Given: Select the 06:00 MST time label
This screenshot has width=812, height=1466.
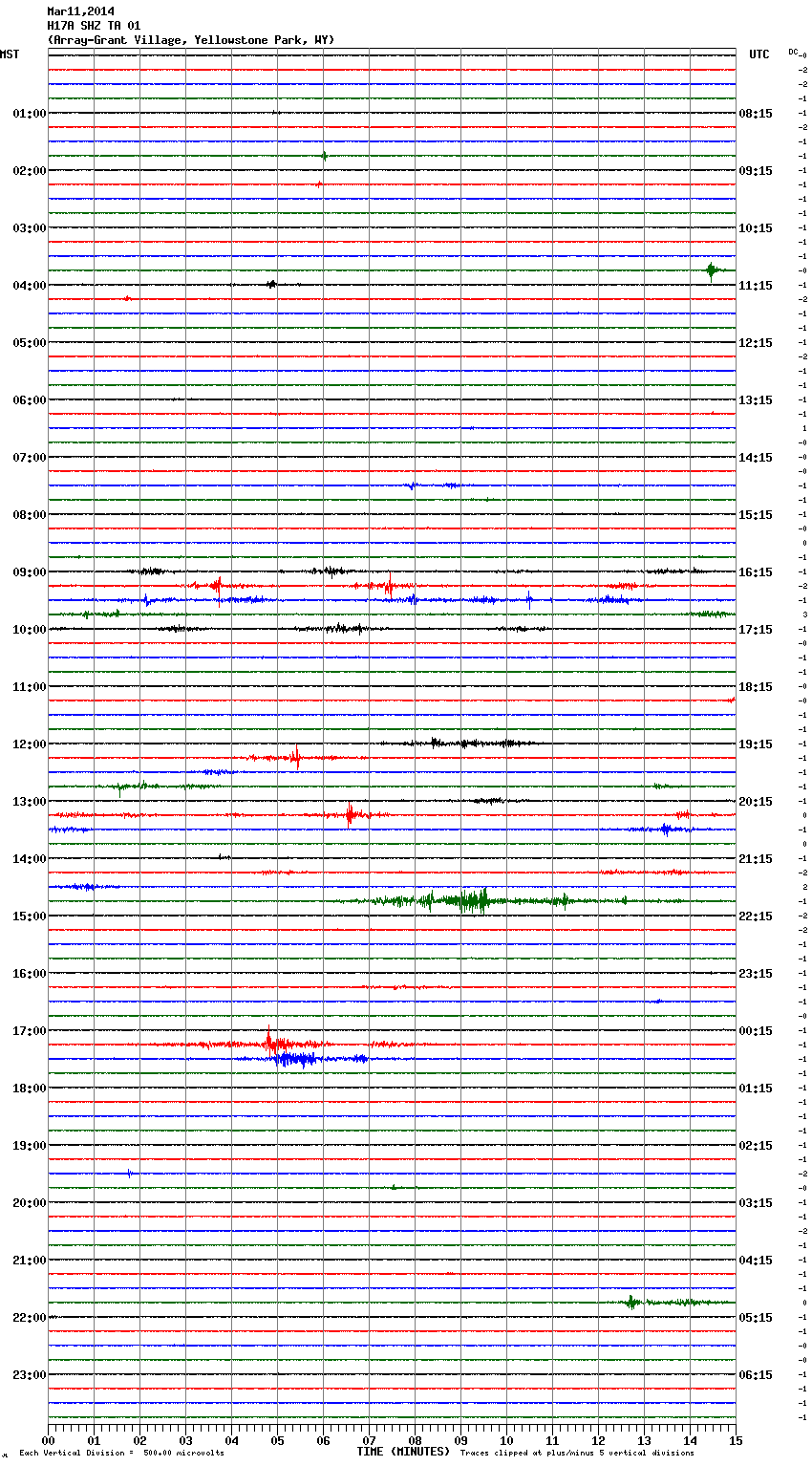Looking at the screenshot, I should pyautogui.click(x=29, y=400).
